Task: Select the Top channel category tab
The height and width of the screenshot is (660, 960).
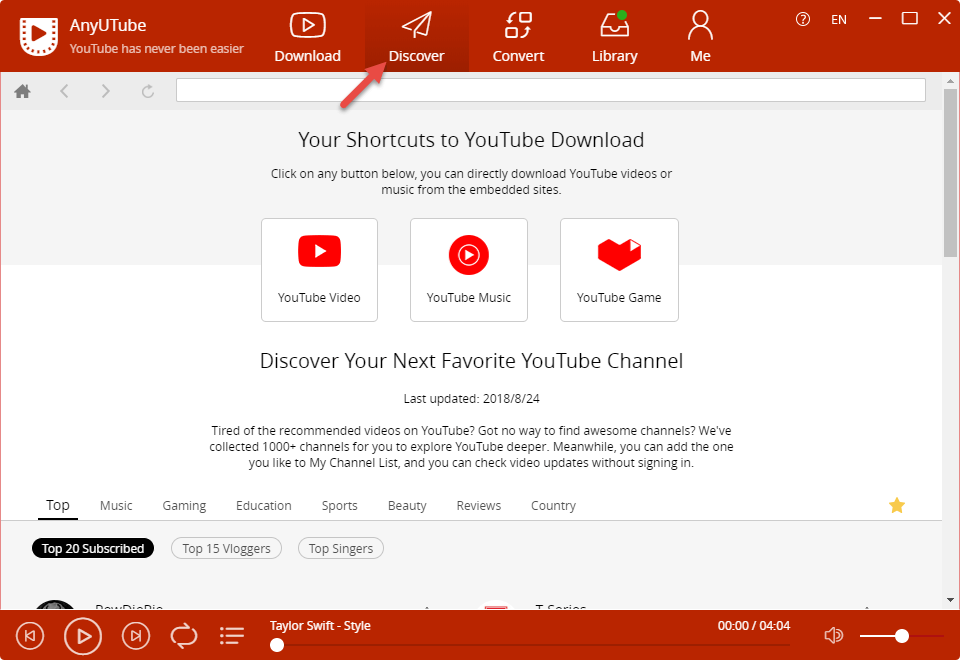Action: [x=58, y=505]
